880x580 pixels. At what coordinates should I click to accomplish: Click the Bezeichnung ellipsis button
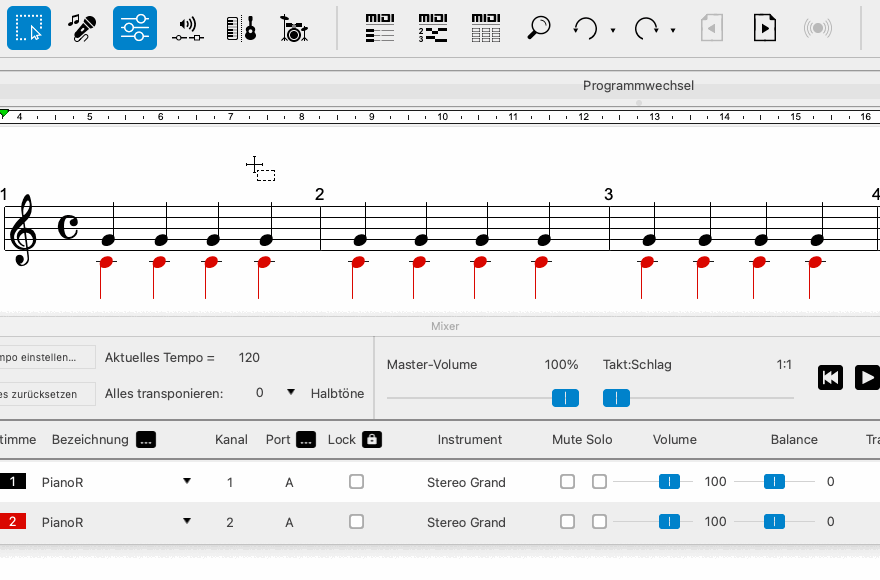click(146, 440)
